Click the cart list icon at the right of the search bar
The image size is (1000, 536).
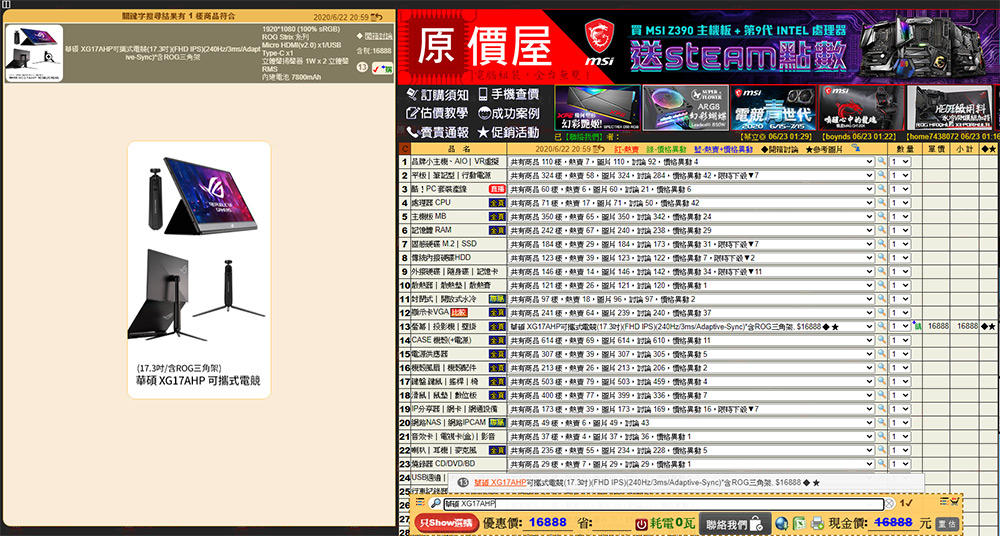coord(949,502)
